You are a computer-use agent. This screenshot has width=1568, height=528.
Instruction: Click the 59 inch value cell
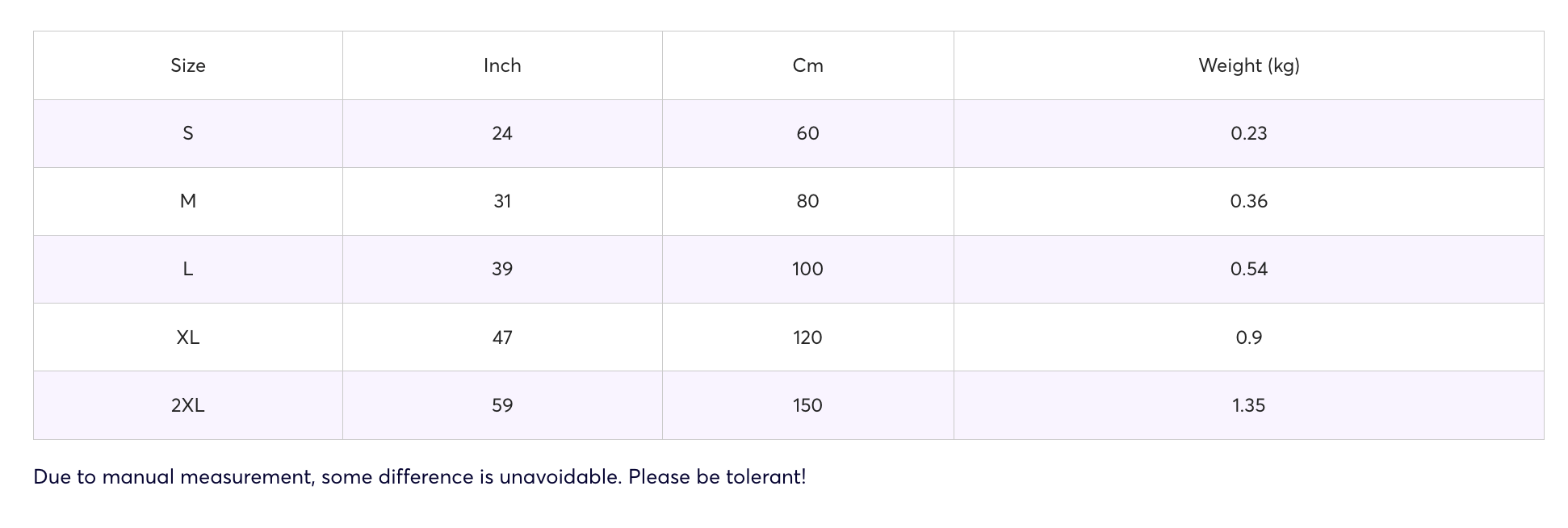click(502, 405)
